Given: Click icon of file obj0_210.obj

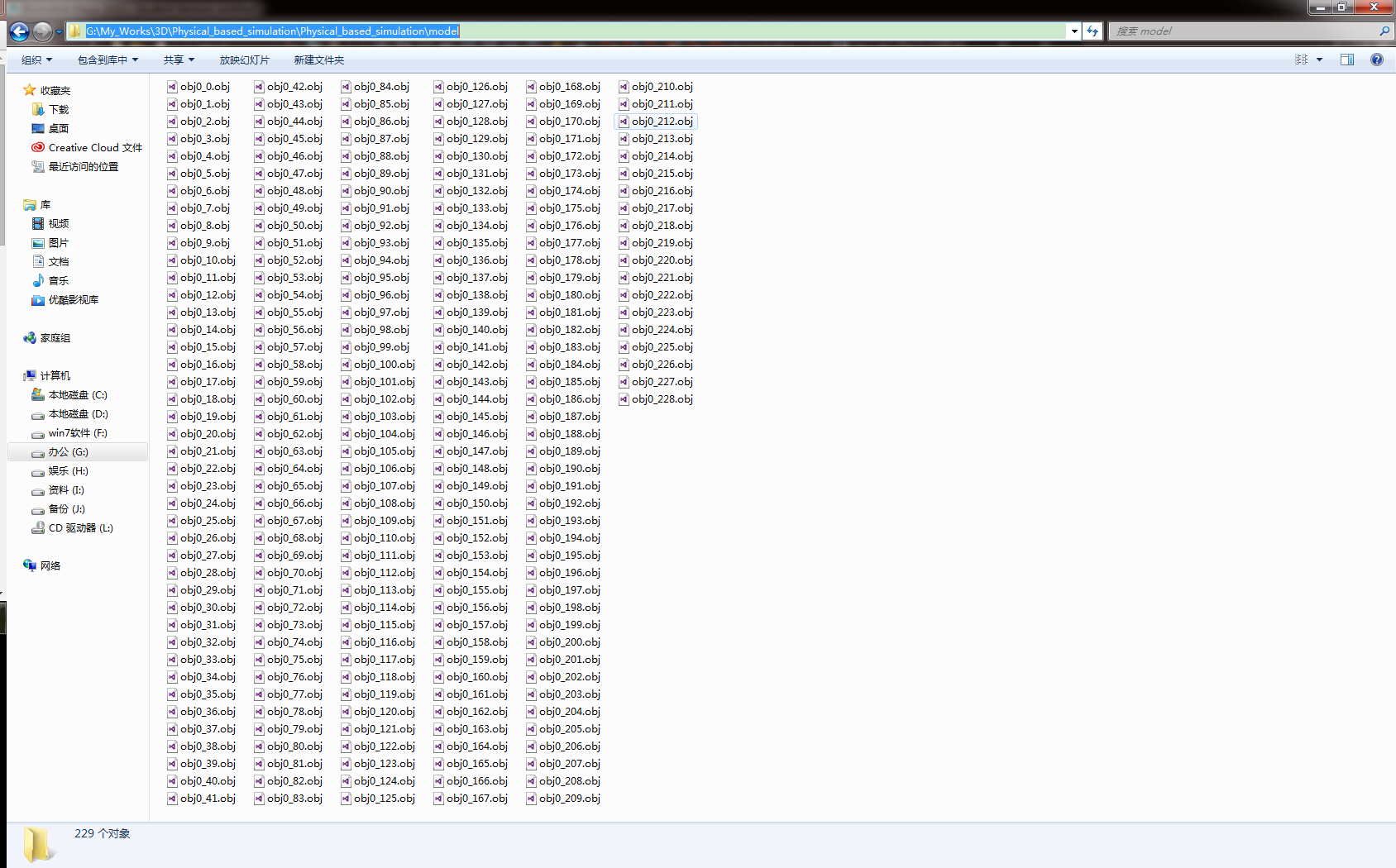Looking at the screenshot, I should point(624,86).
